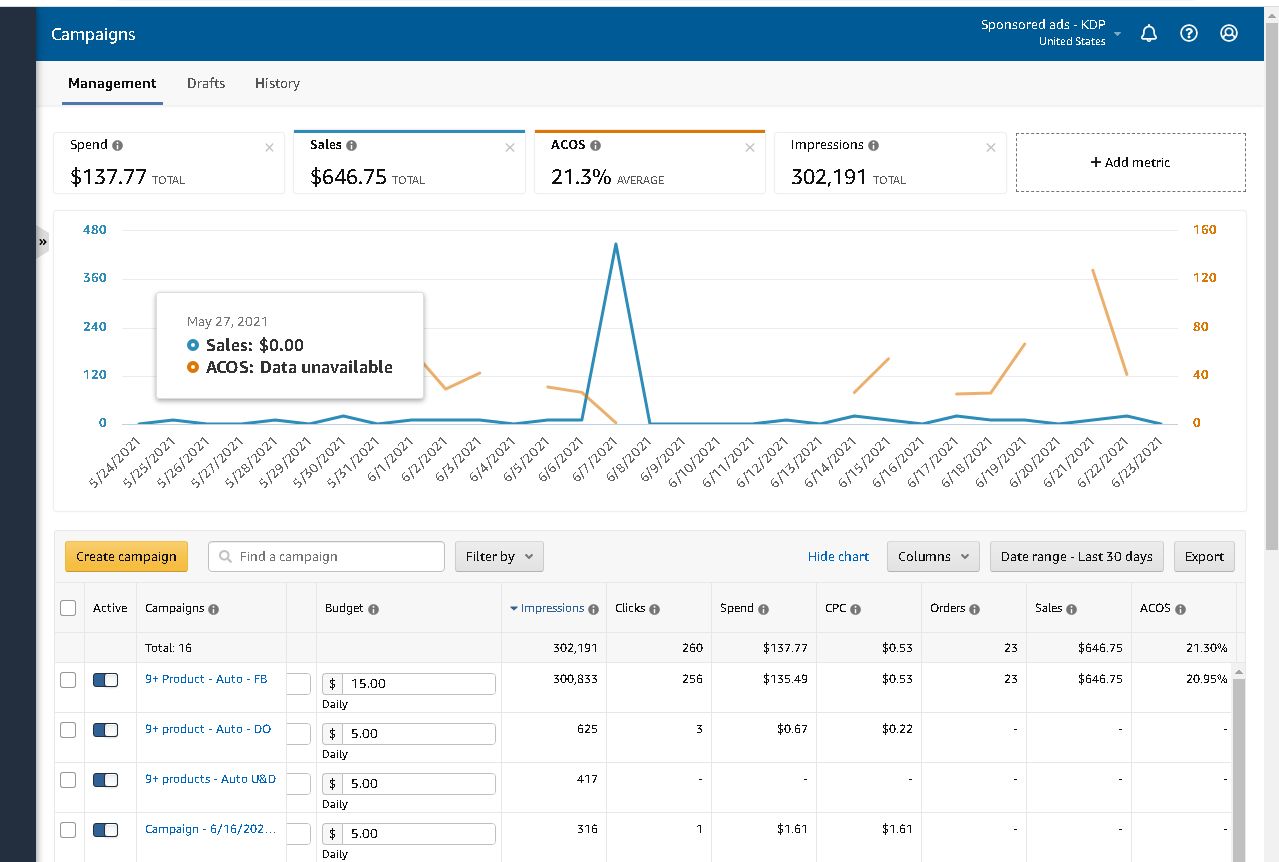Open the Filter by dropdown
1279x862 pixels.
[499, 557]
